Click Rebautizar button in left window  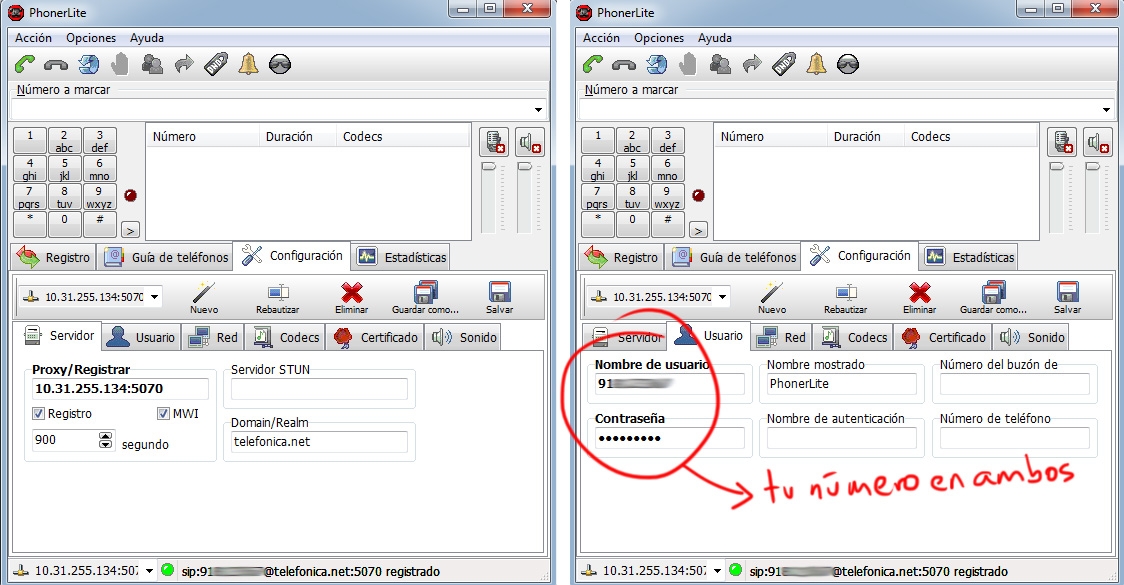277,298
